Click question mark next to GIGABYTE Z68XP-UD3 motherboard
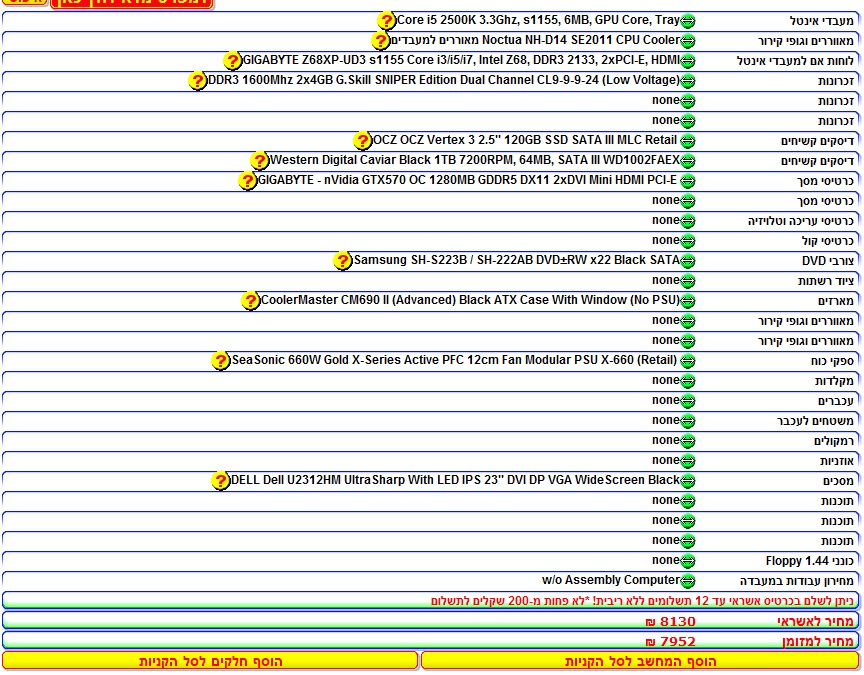 [x=233, y=61]
